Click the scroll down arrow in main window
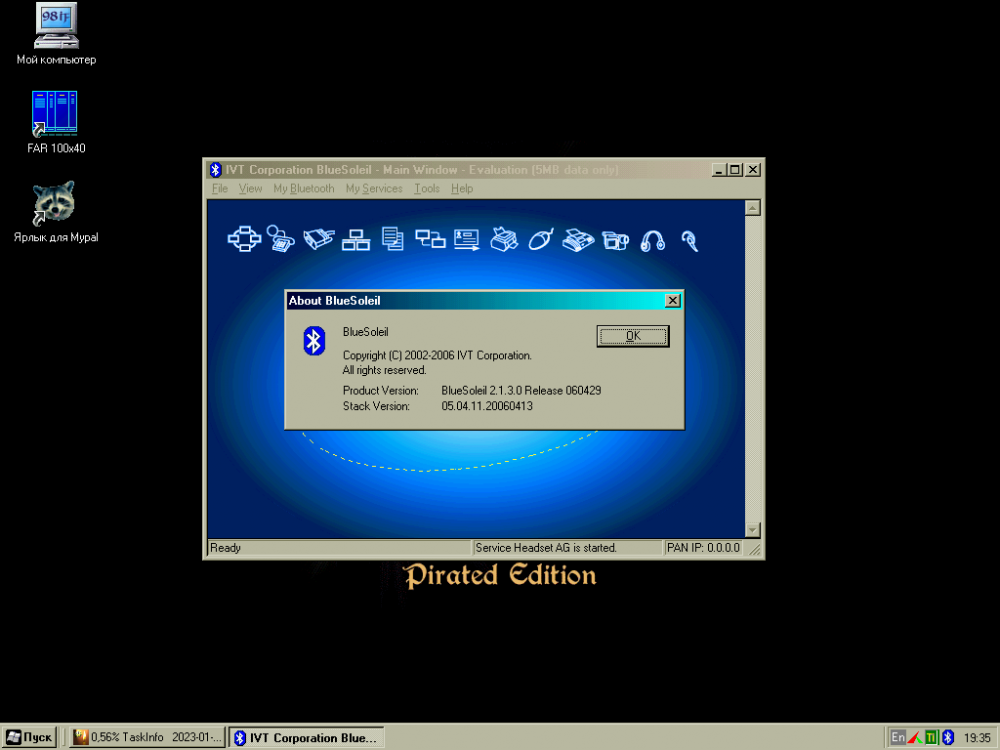This screenshot has width=1000, height=750. coord(753,530)
